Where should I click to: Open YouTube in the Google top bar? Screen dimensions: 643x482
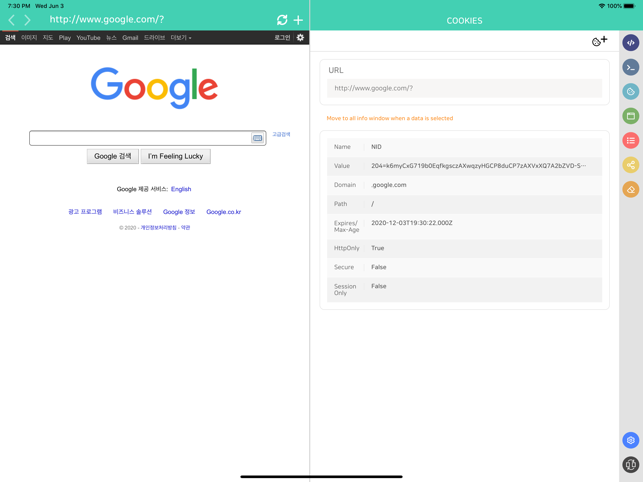[88, 38]
